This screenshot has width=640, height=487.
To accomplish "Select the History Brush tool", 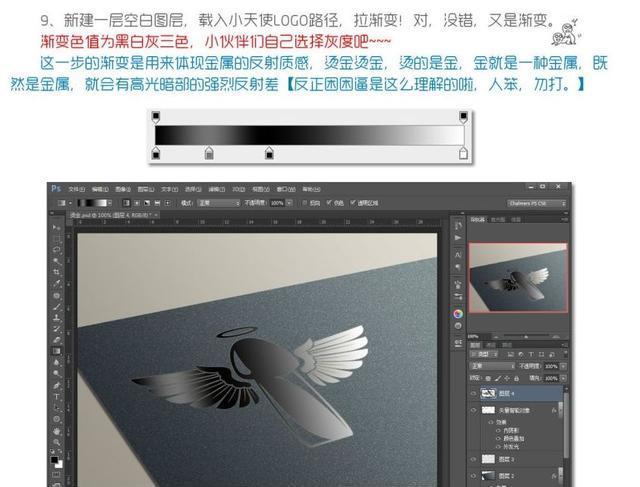I will tap(56, 329).
